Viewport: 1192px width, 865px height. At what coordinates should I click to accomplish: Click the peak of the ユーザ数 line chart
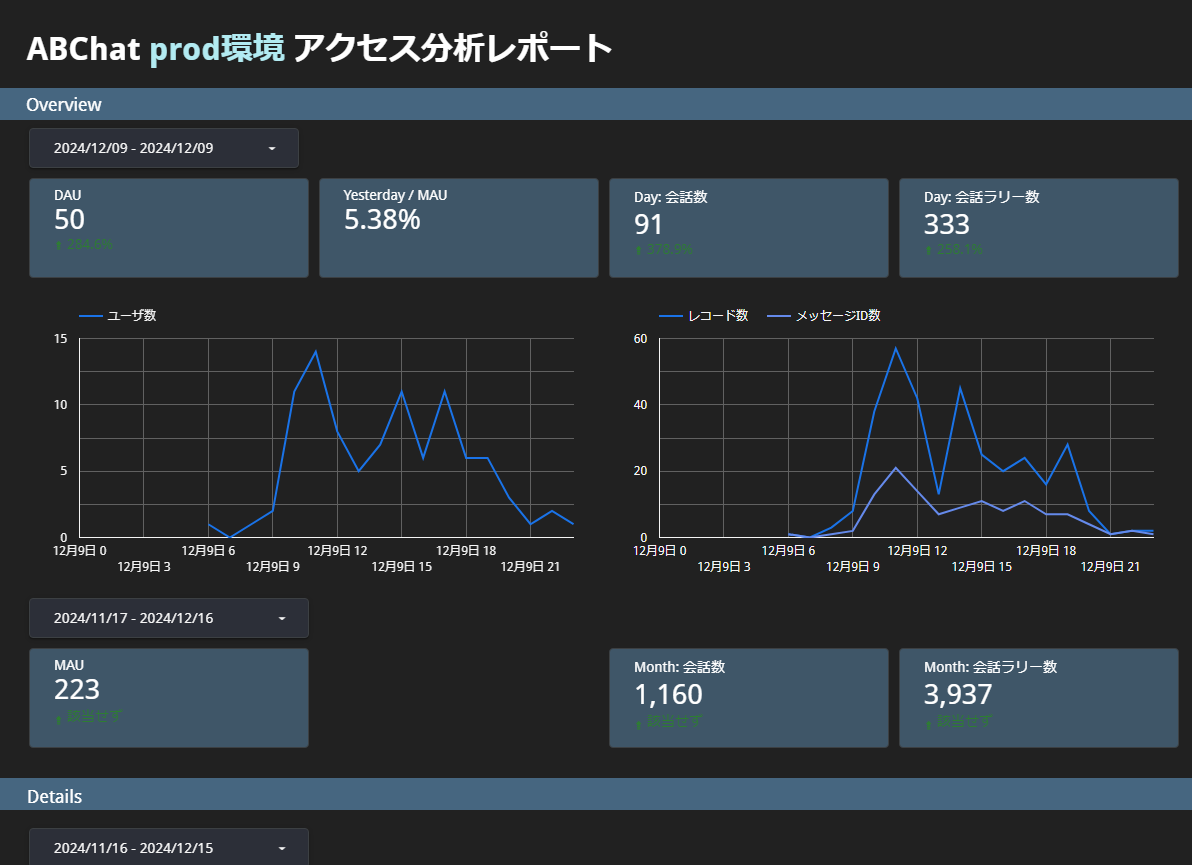[x=316, y=351]
